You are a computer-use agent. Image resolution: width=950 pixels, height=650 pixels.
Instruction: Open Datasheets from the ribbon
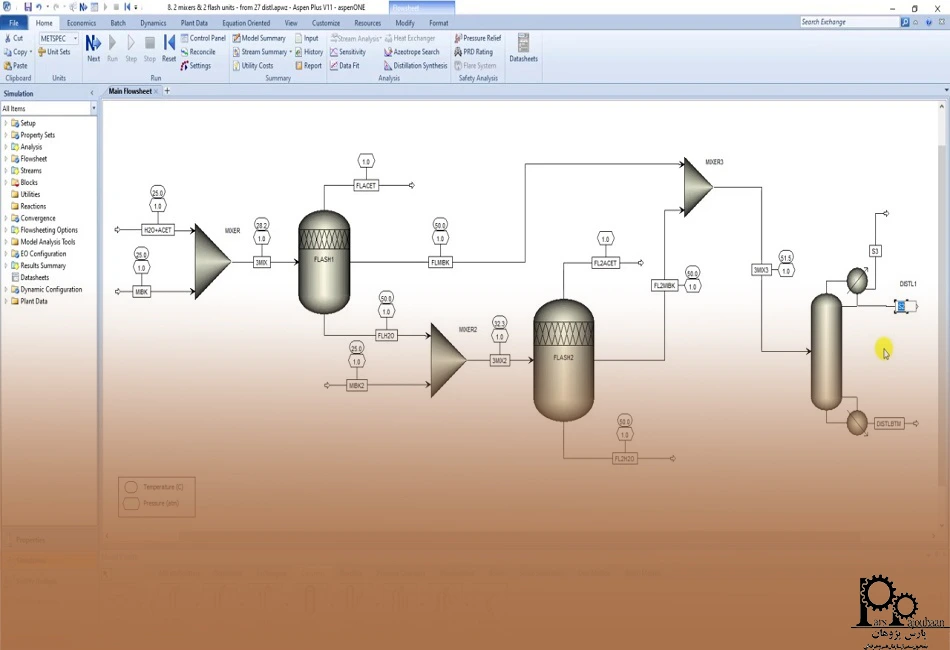523,48
